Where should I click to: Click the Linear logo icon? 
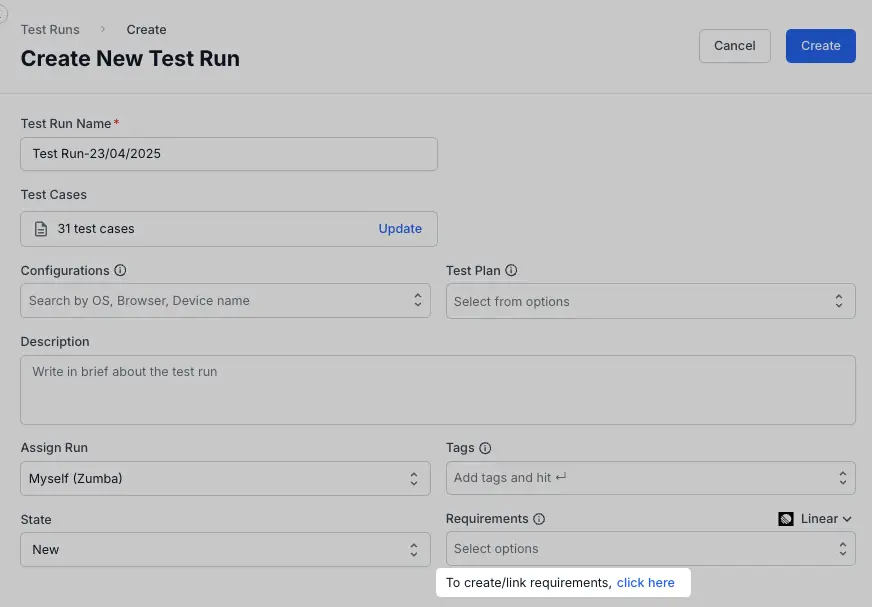(786, 519)
